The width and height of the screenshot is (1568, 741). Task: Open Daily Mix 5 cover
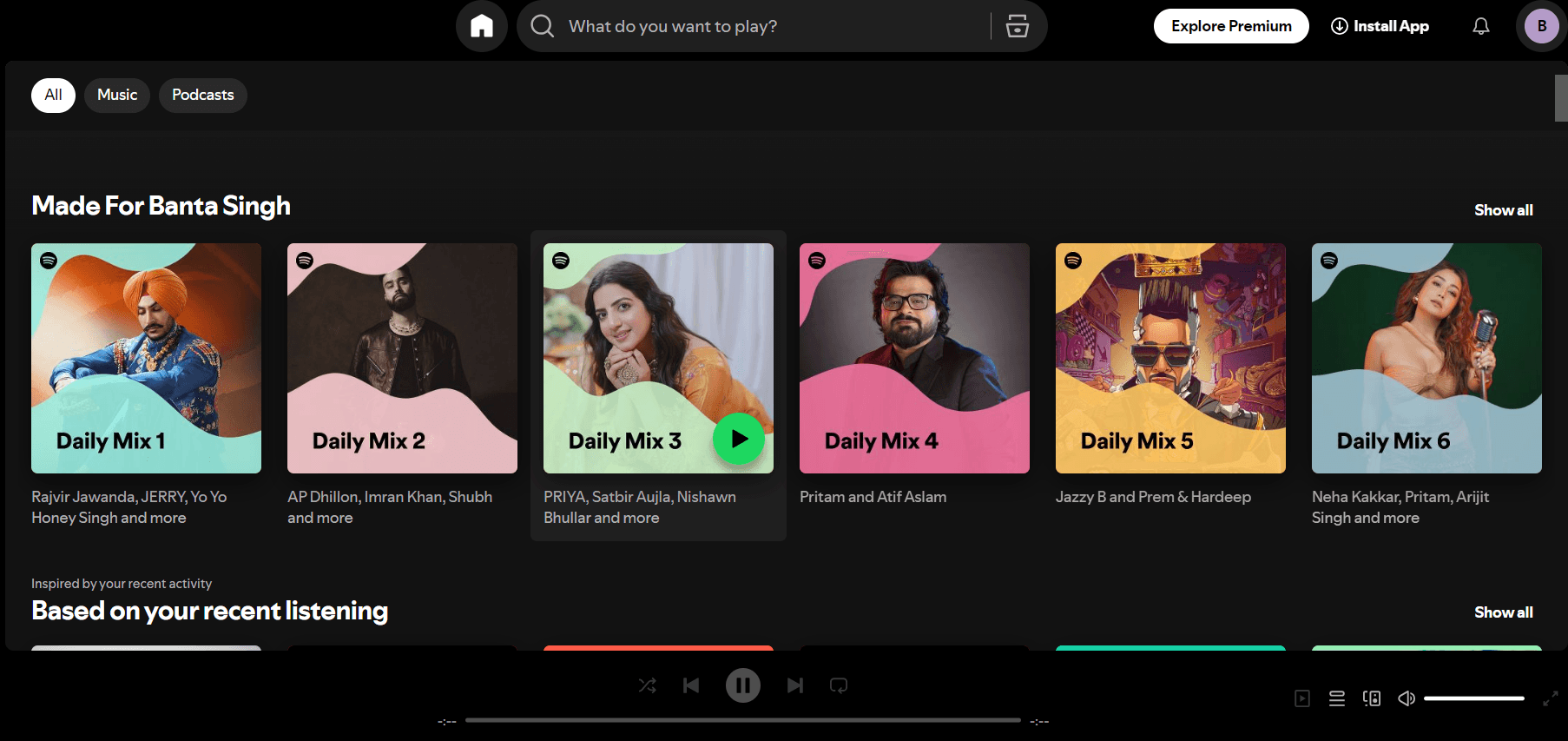coord(1170,358)
